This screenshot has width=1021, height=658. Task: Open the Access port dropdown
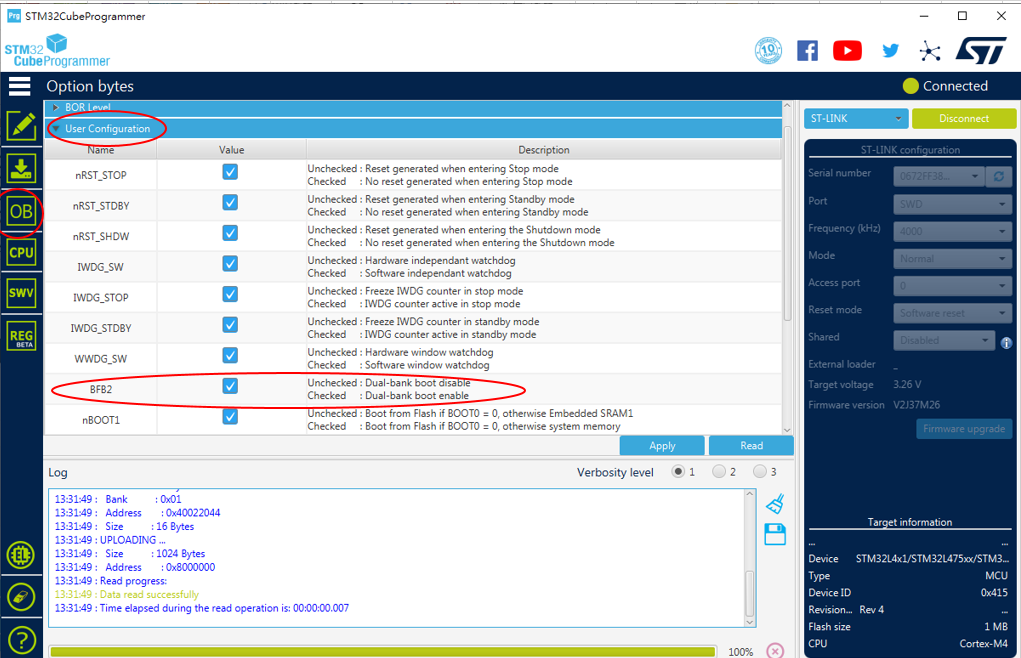point(952,286)
